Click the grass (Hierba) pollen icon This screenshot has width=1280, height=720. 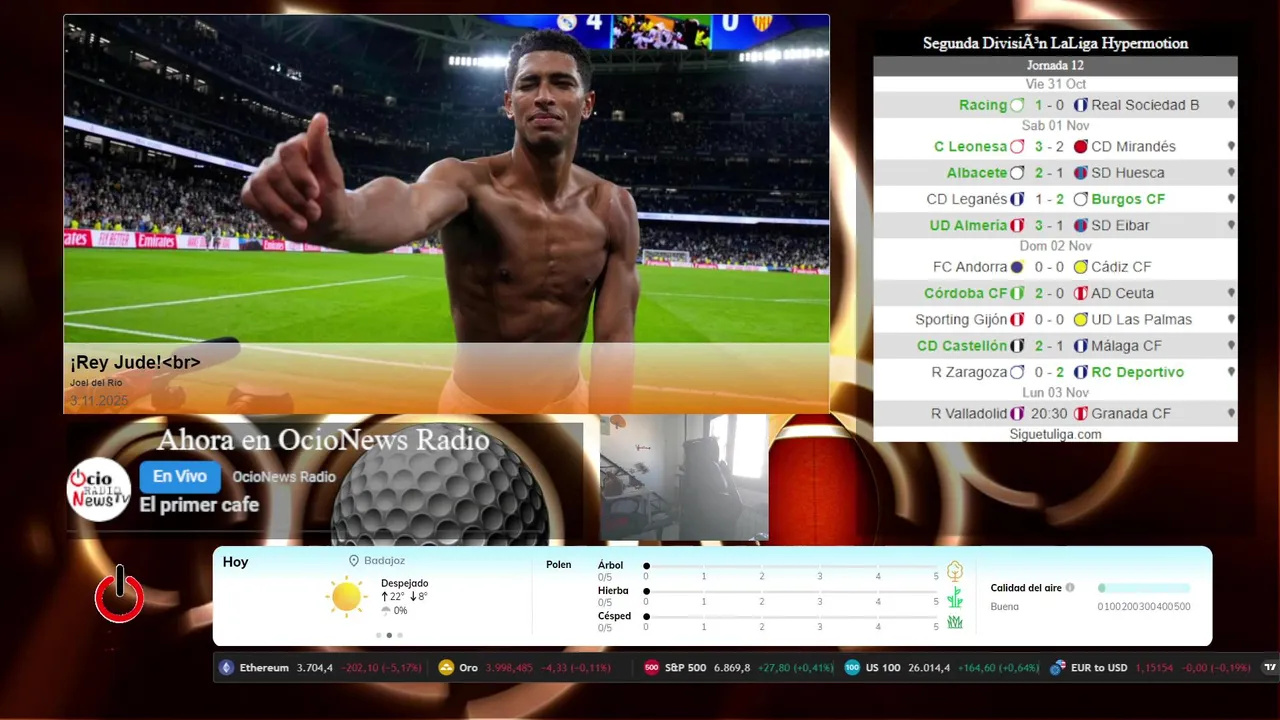pos(955,597)
